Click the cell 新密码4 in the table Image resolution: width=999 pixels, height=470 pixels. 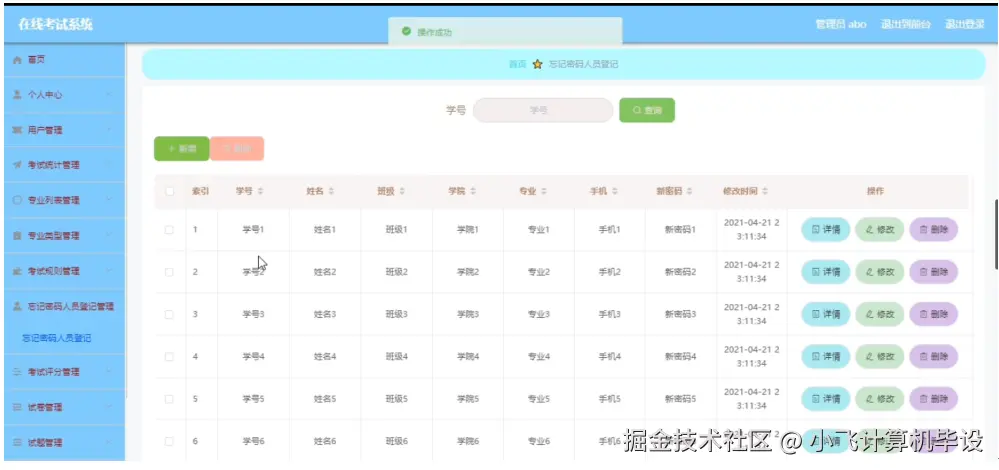tap(680, 357)
